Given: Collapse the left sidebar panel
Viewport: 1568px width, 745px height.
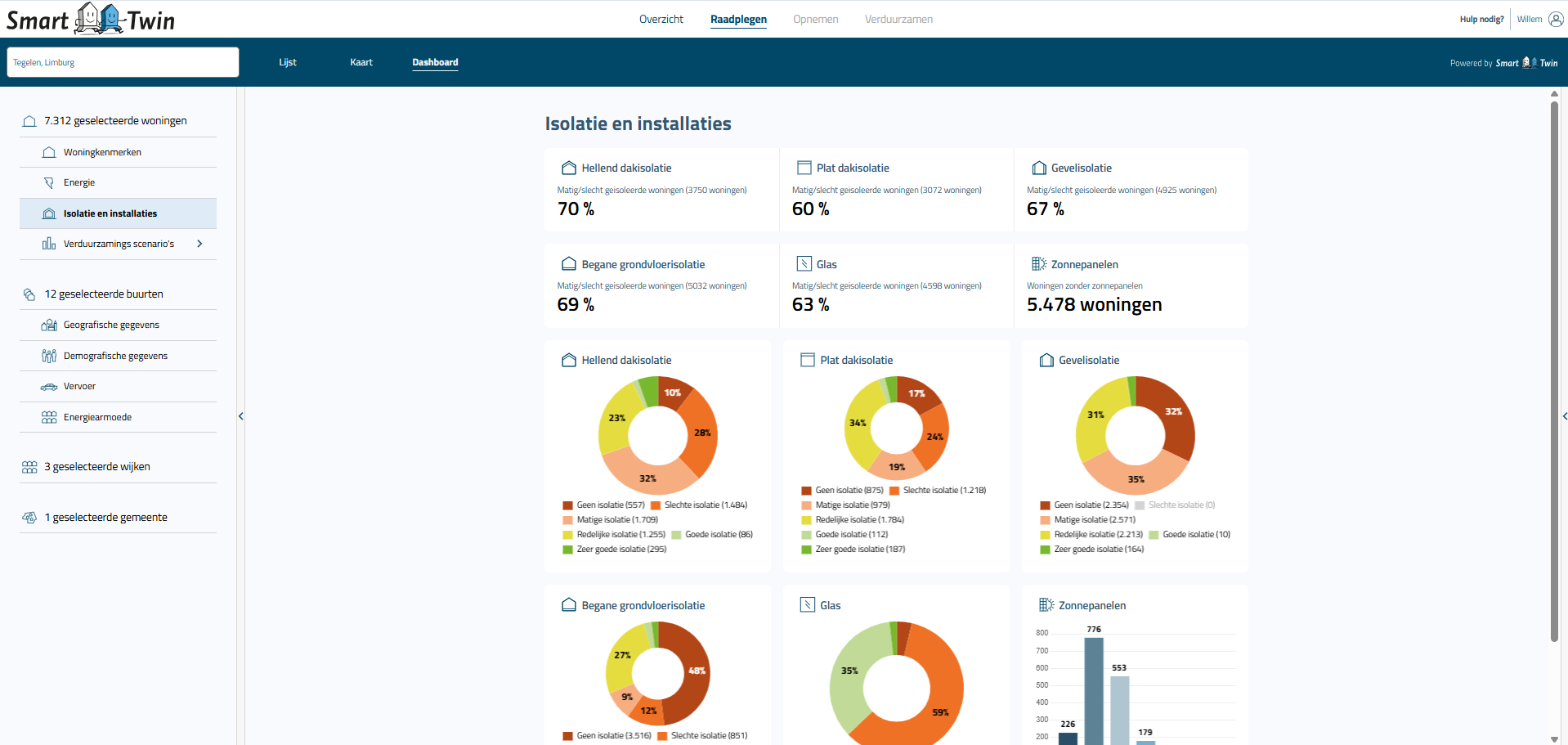Looking at the screenshot, I should click(x=241, y=416).
